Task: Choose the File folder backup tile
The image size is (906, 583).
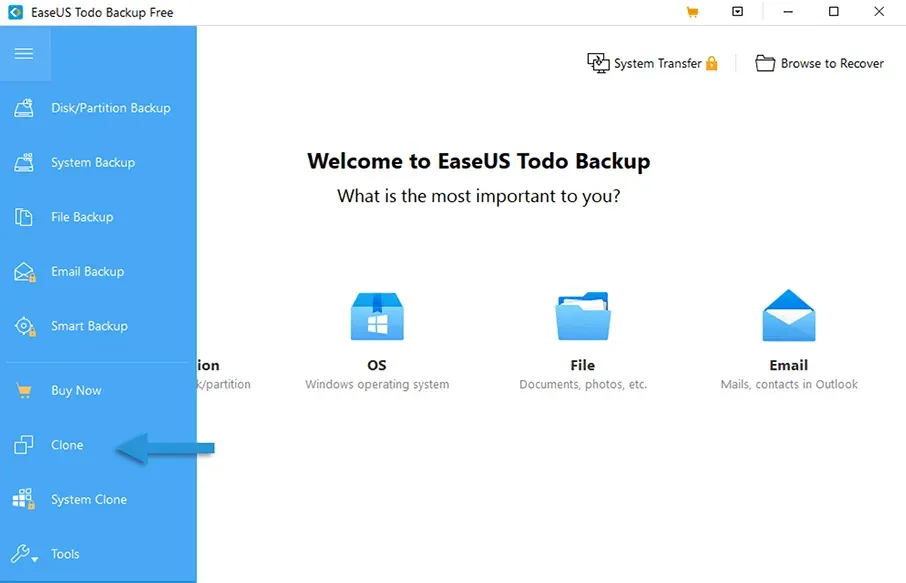Action: pyautogui.click(x=583, y=317)
